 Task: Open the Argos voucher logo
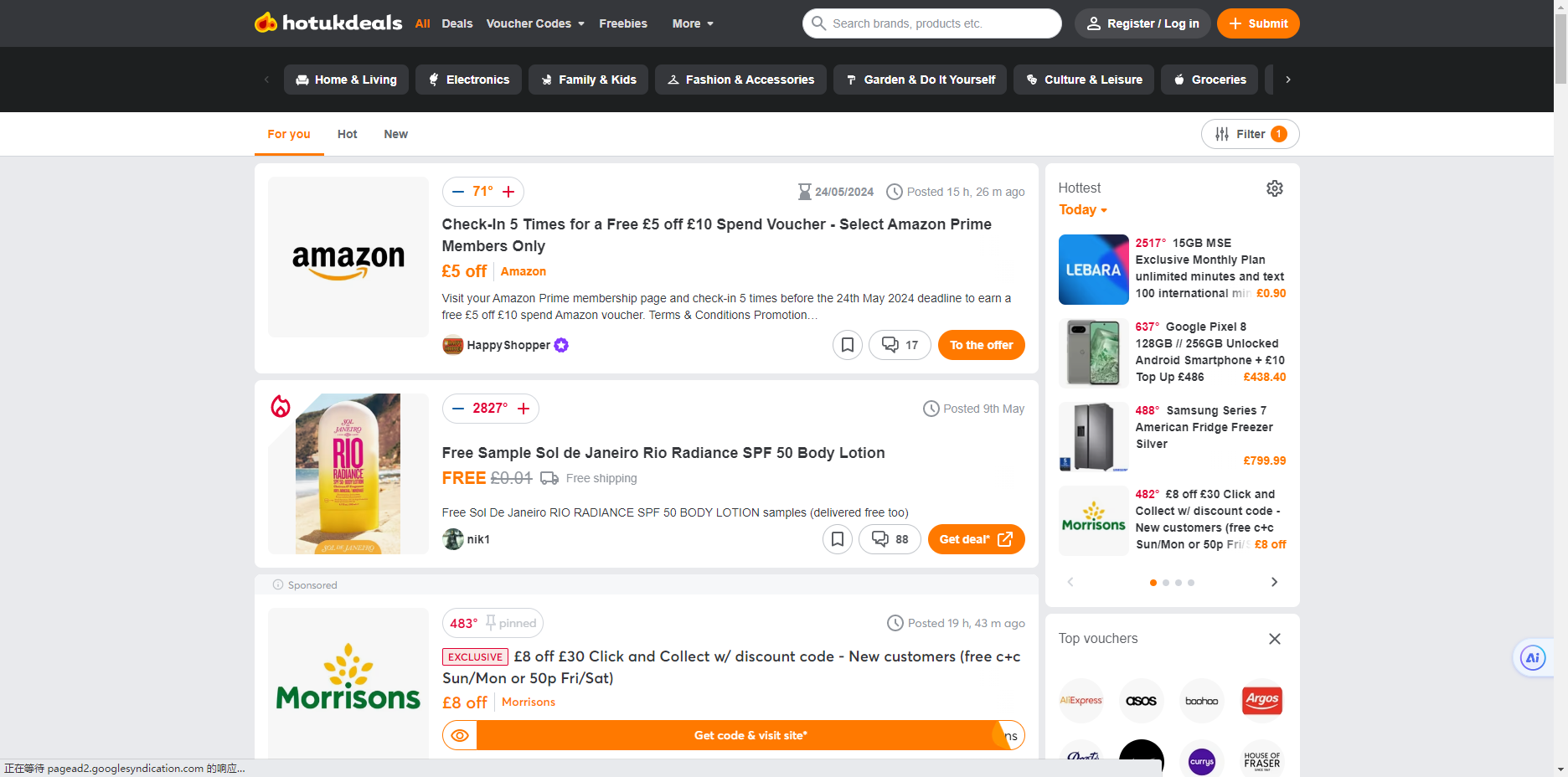[x=1262, y=701]
